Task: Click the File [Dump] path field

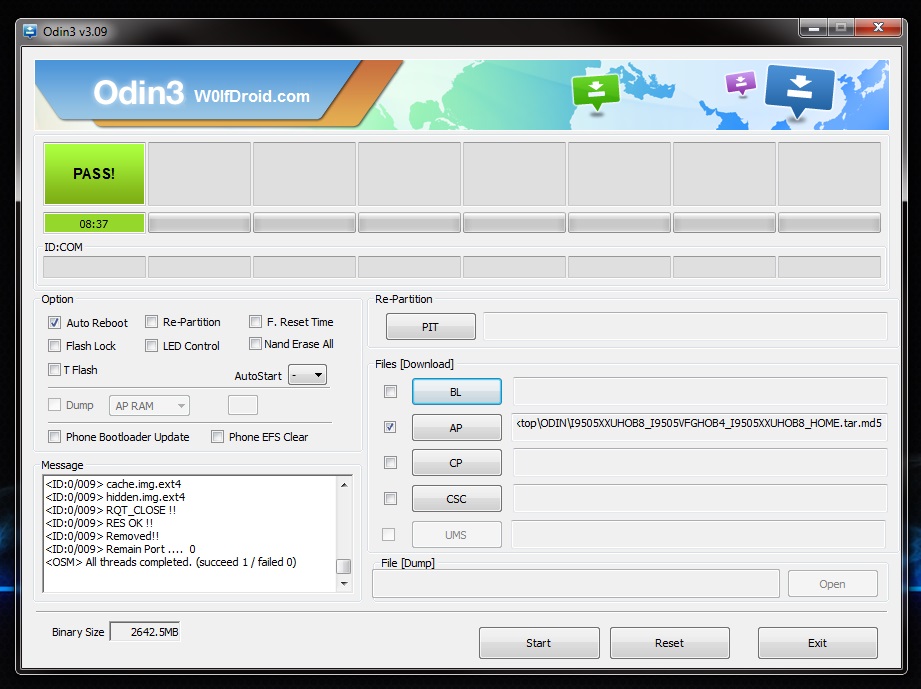Action: coord(576,583)
